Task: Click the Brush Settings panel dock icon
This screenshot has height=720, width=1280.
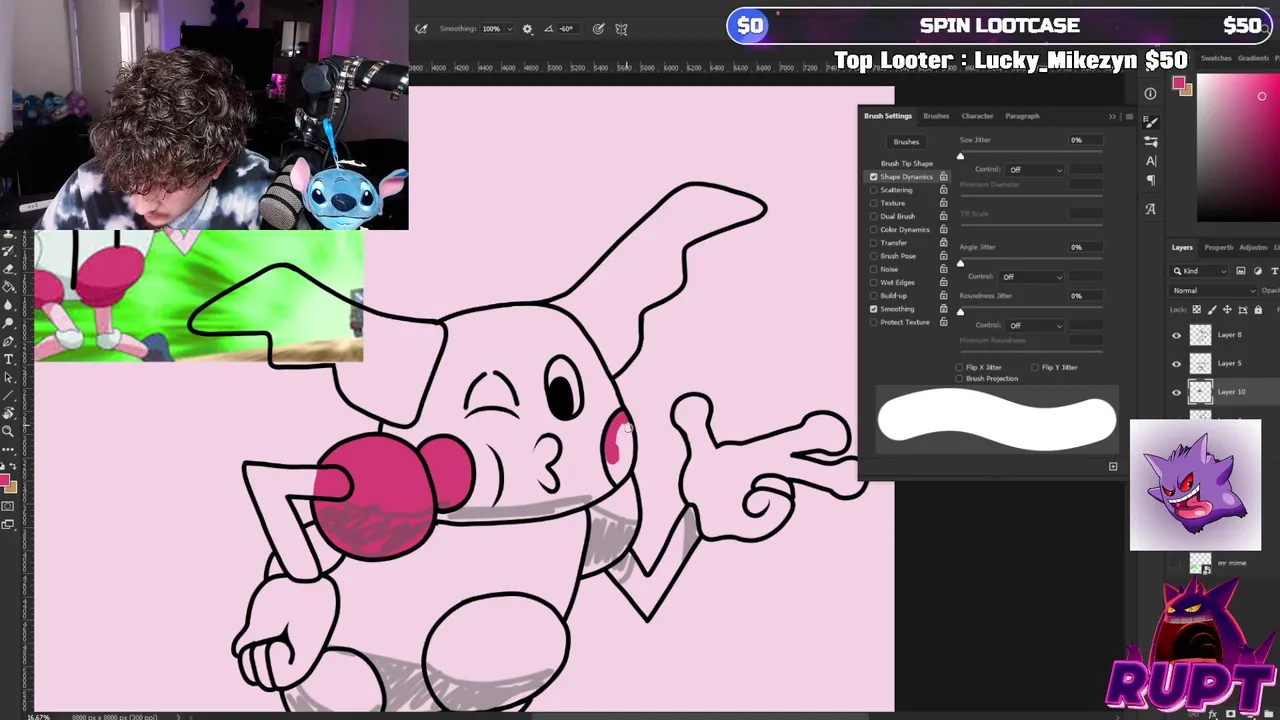Action: 1150,121
